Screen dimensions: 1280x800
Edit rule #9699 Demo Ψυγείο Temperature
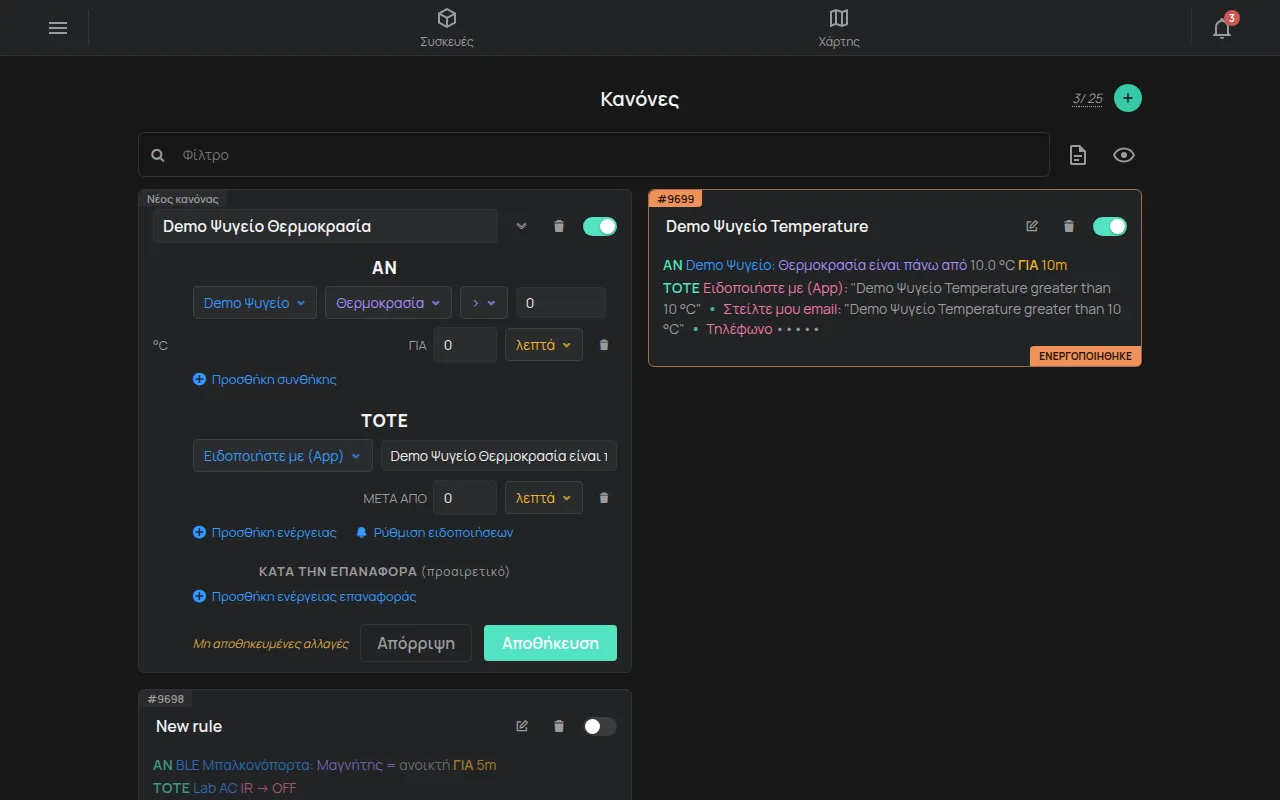(x=1032, y=226)
